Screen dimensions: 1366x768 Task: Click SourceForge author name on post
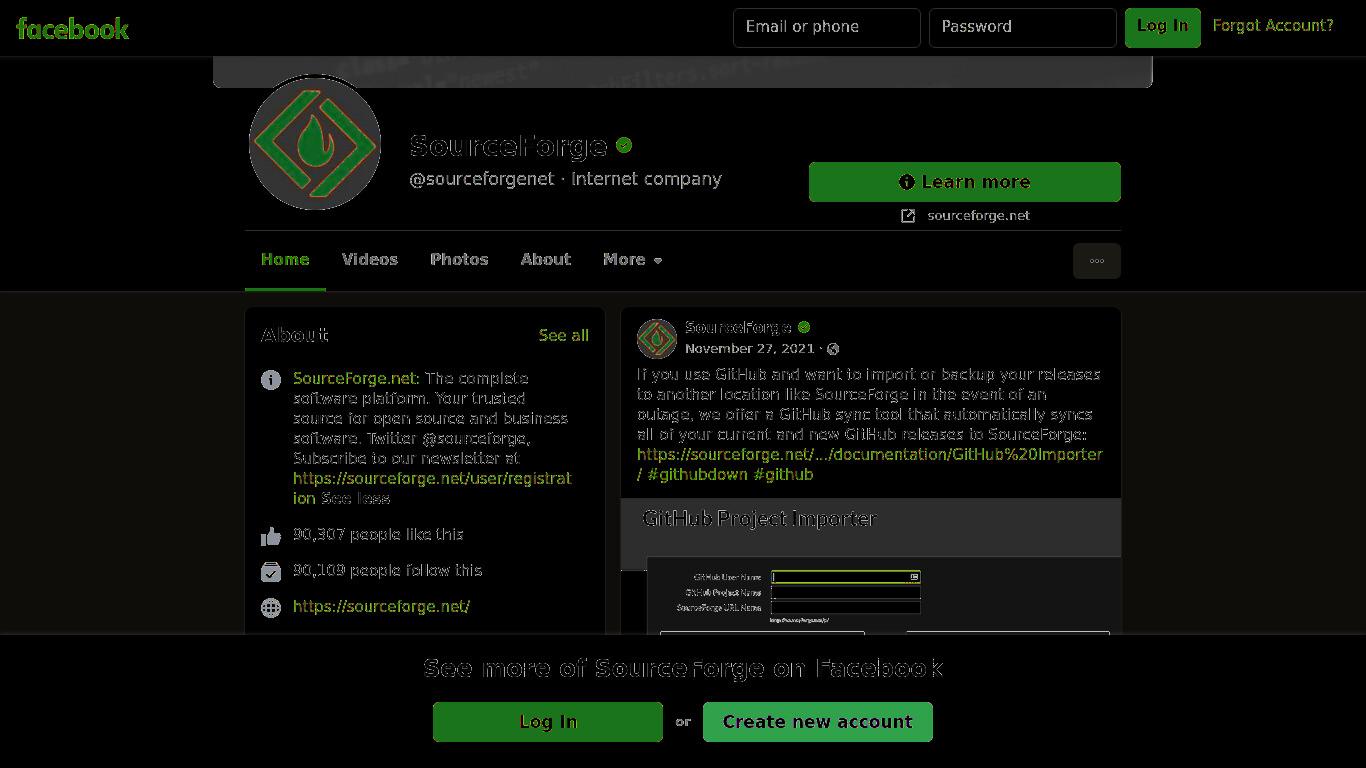(x=738, y=328)
